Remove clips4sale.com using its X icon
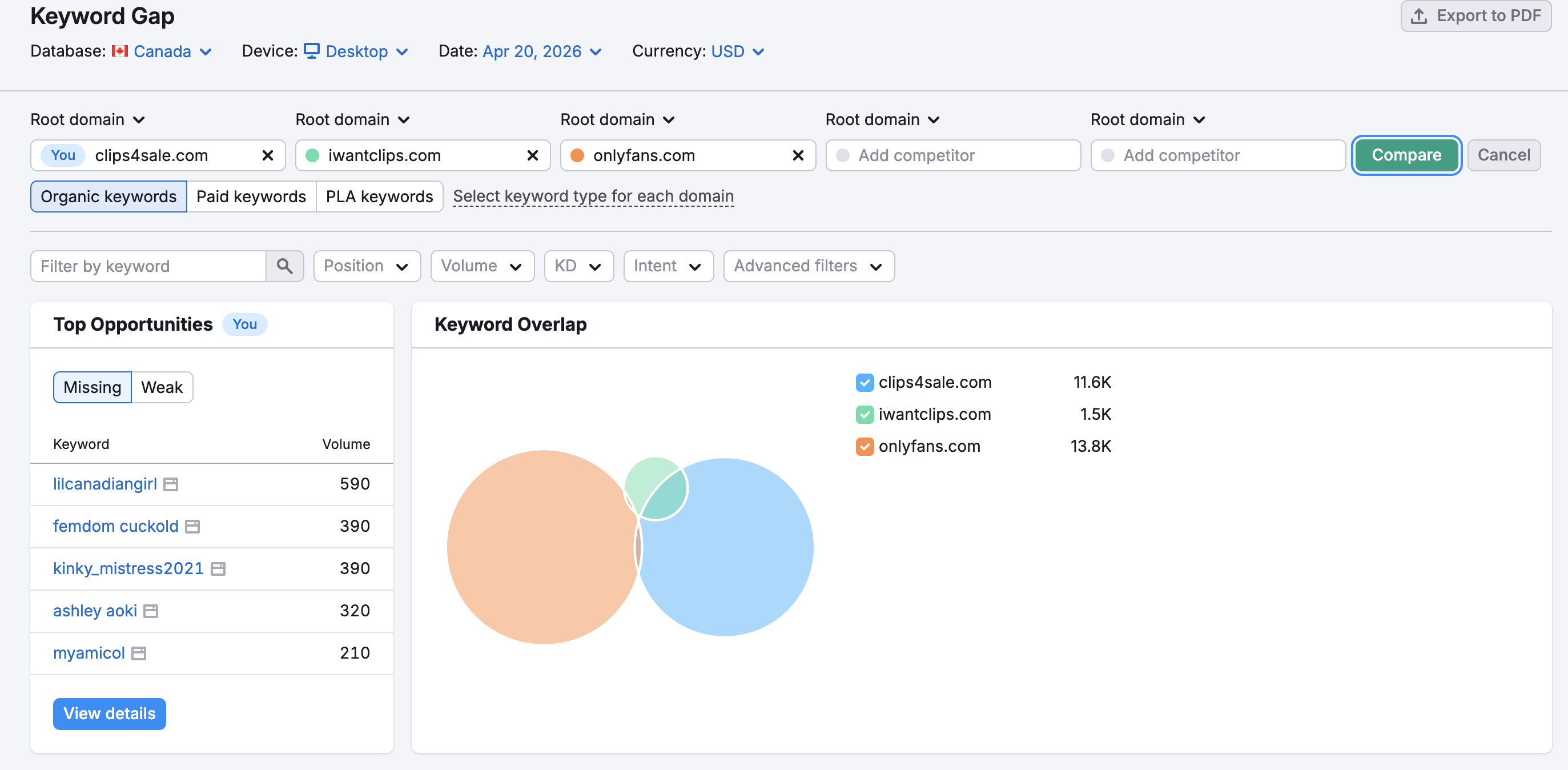 point(267,155)
